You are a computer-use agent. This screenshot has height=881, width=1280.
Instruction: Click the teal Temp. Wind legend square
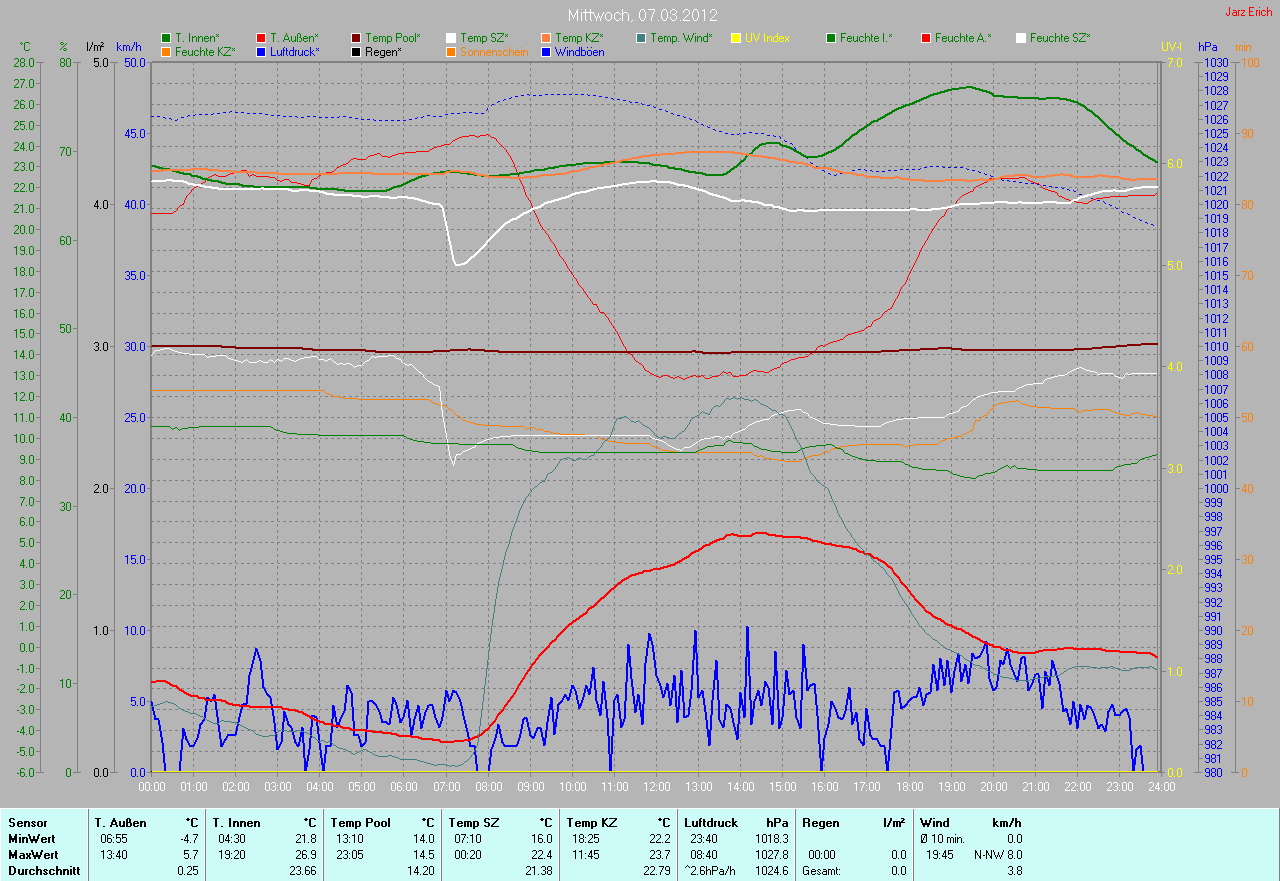coord(641,38)
